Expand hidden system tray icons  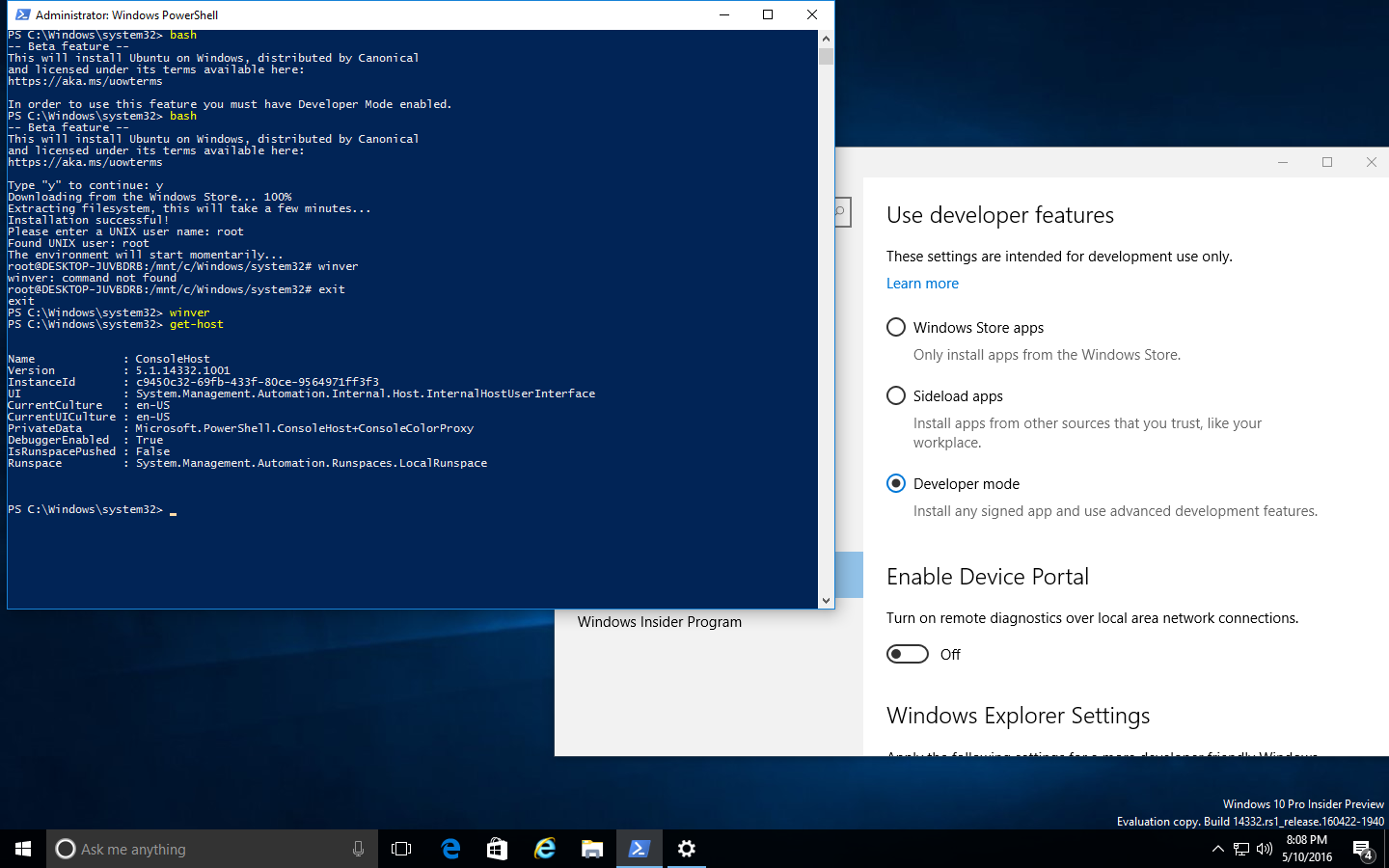tap(1217, 849)
